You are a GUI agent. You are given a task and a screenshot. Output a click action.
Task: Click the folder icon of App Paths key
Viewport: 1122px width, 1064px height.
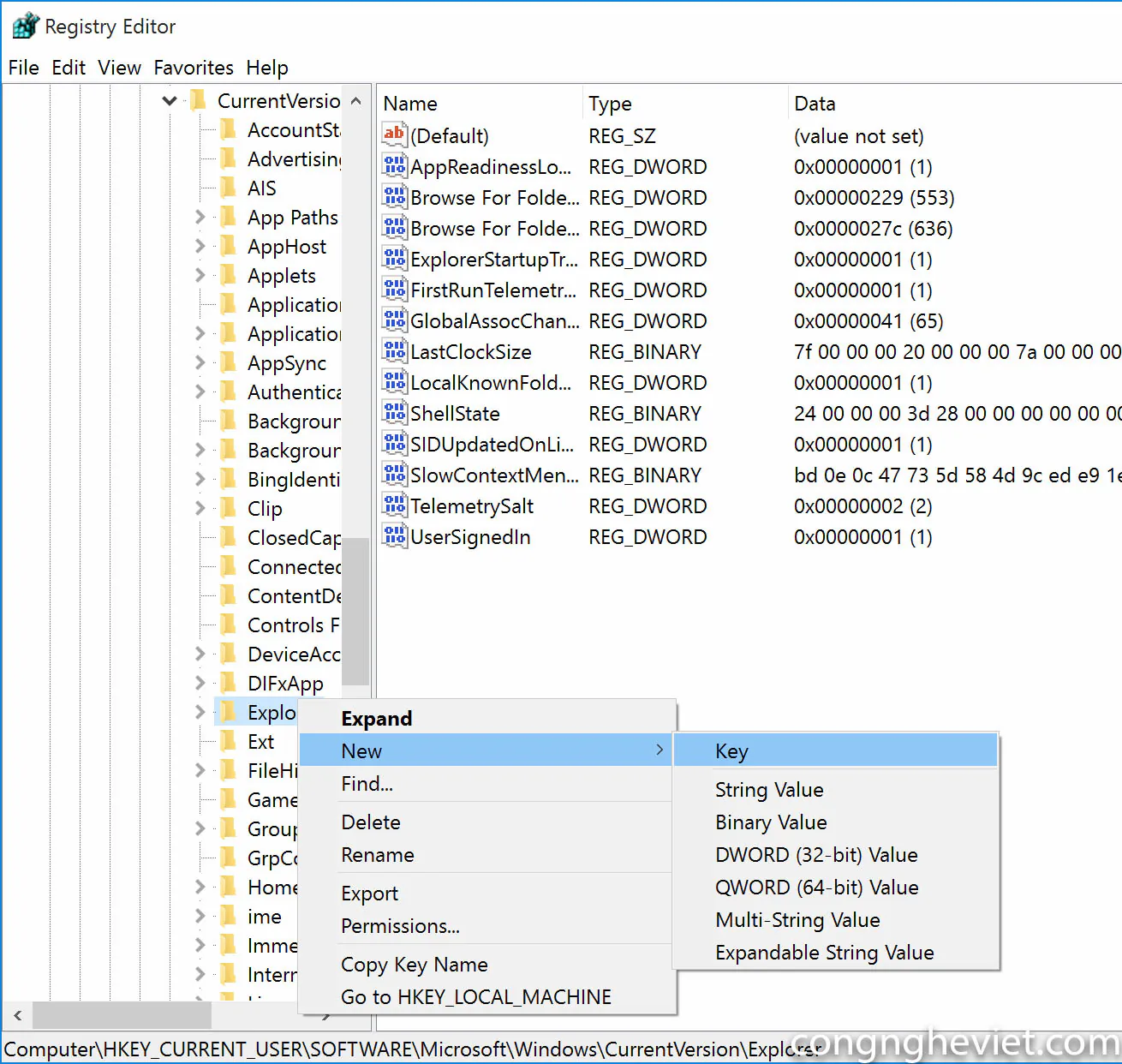coord(228,217)
